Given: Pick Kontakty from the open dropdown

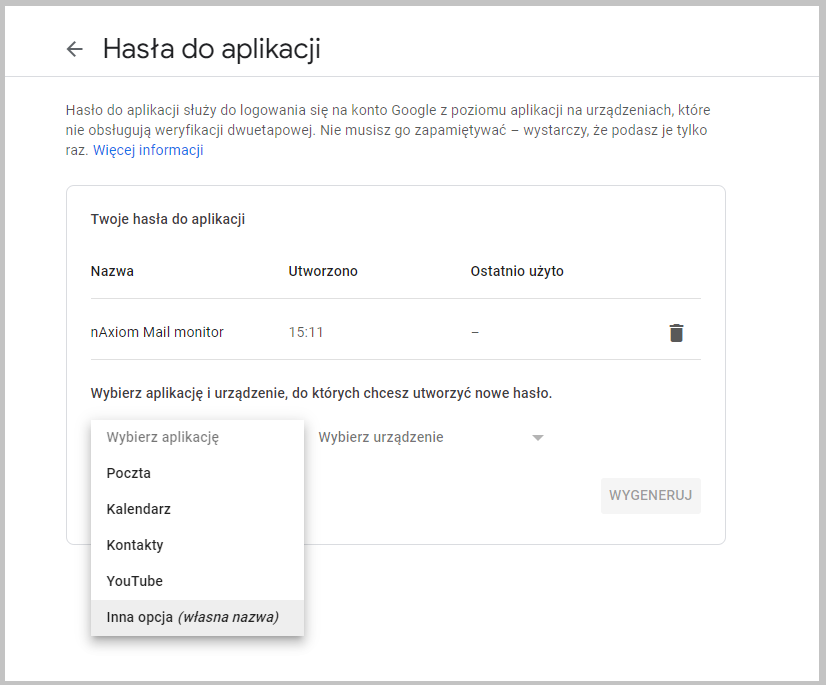Looking at the screenshot, I should [x=134, y=544].
